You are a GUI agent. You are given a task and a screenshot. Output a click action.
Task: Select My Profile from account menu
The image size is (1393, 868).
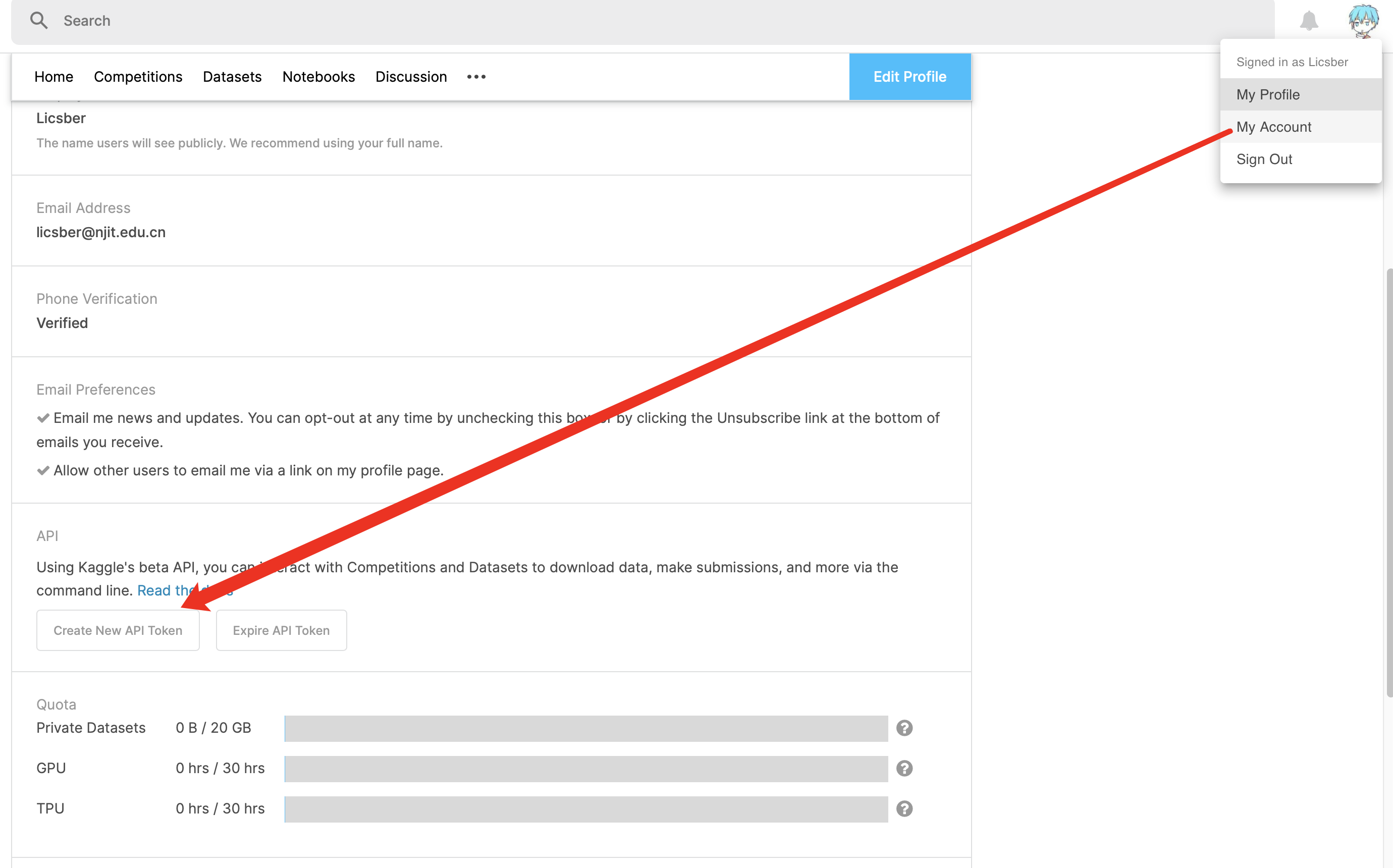pos(1268,95)
